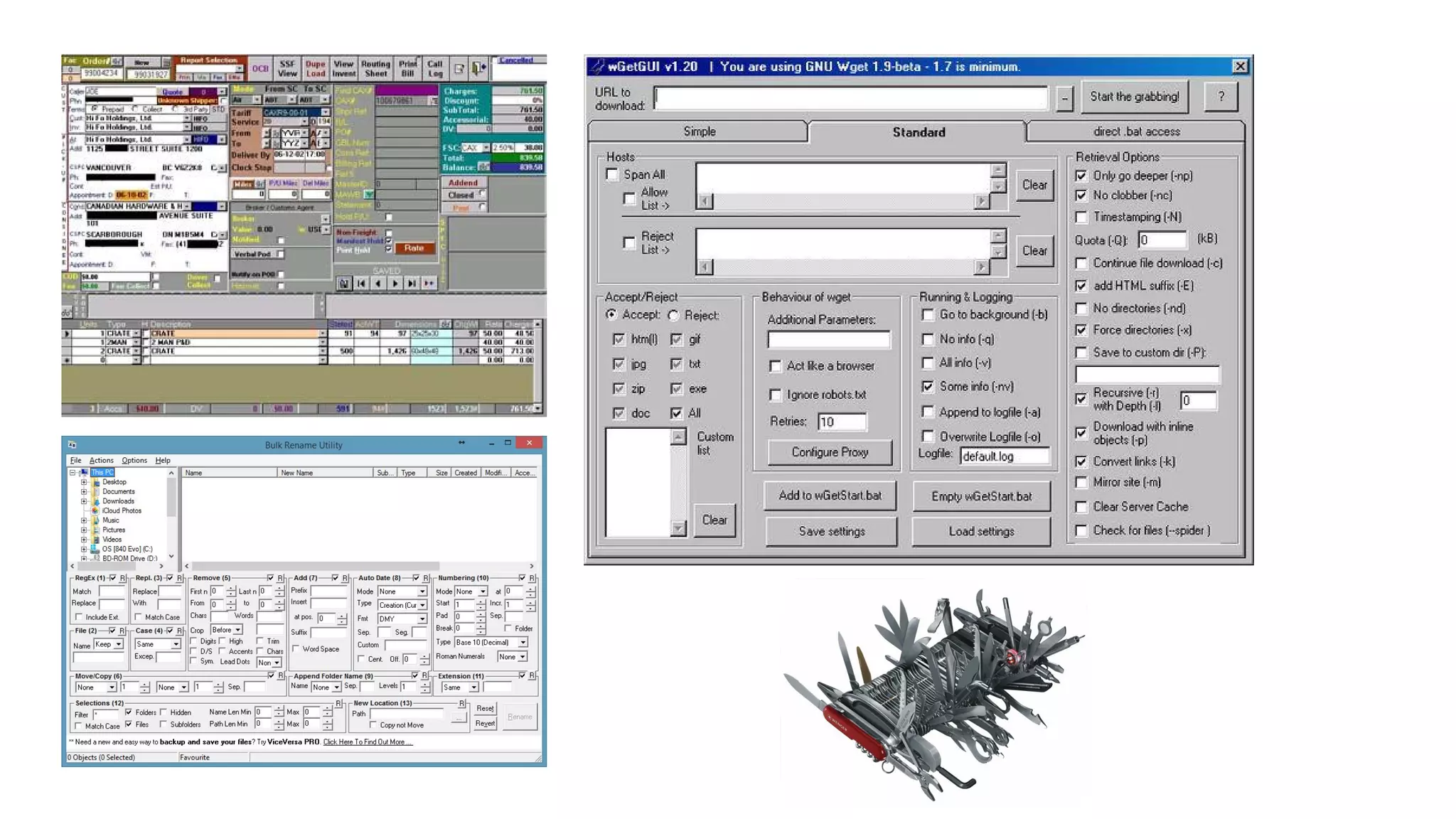Click the Dupe Load toolbar button
This screenshot has width=1456, height=819.
pos(315,68)
